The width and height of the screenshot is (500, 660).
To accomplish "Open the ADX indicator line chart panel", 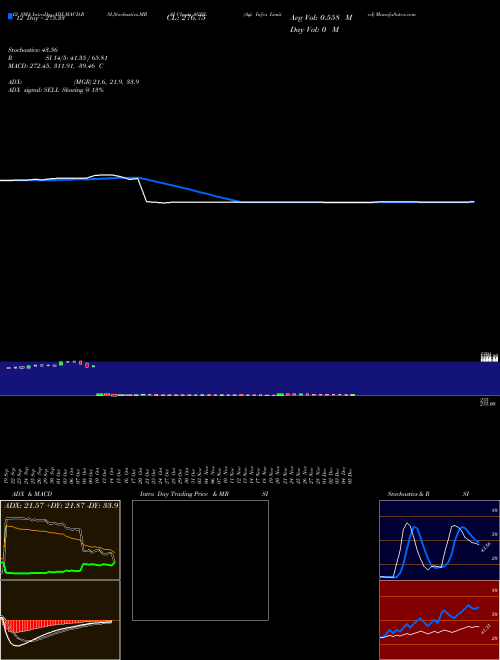I will point(60,540).
